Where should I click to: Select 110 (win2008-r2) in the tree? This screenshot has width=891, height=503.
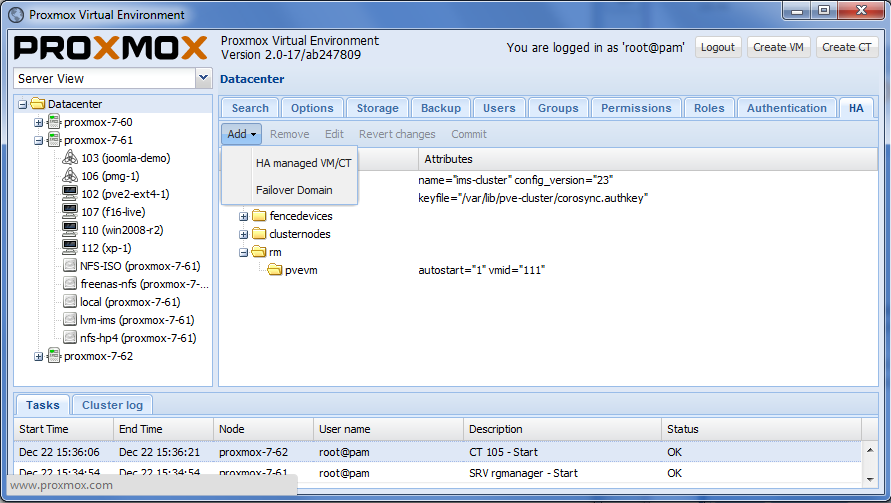point(122,230)
